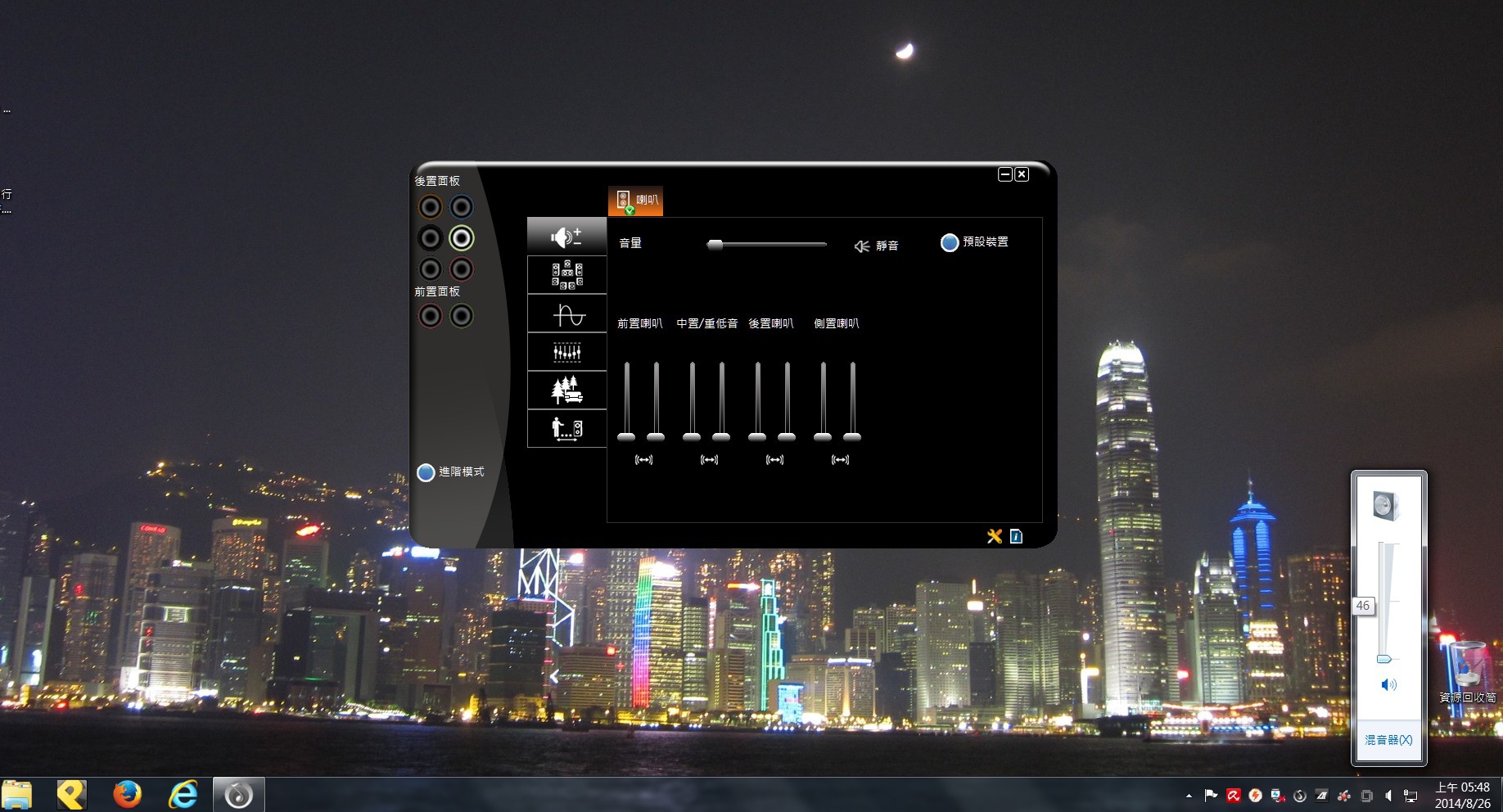This screenshot has width=1503, height=812.
Task: Click the pink front panel jack
Action: [x=431, y=316]
